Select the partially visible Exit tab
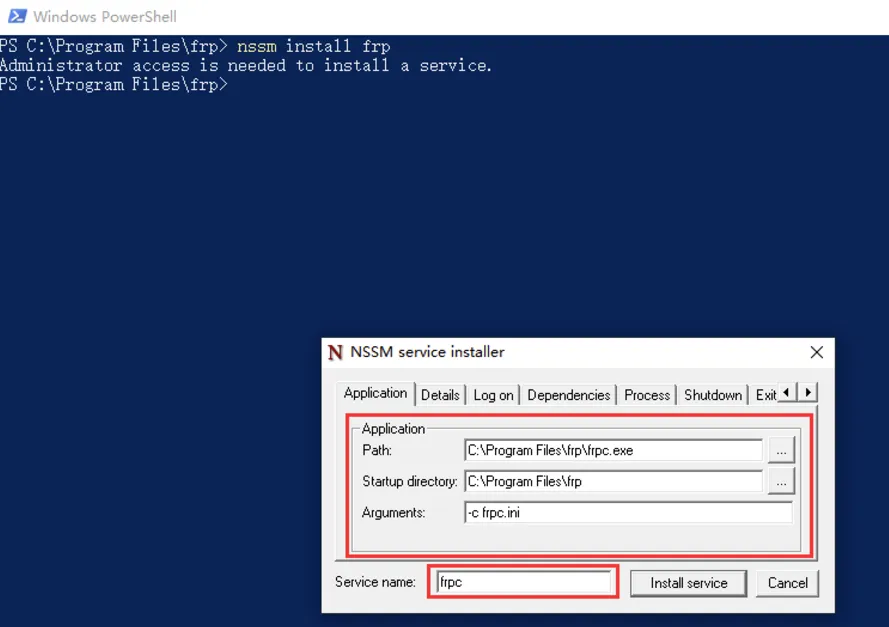This screenshot has height=627, width=889. (x=765, y=395)
